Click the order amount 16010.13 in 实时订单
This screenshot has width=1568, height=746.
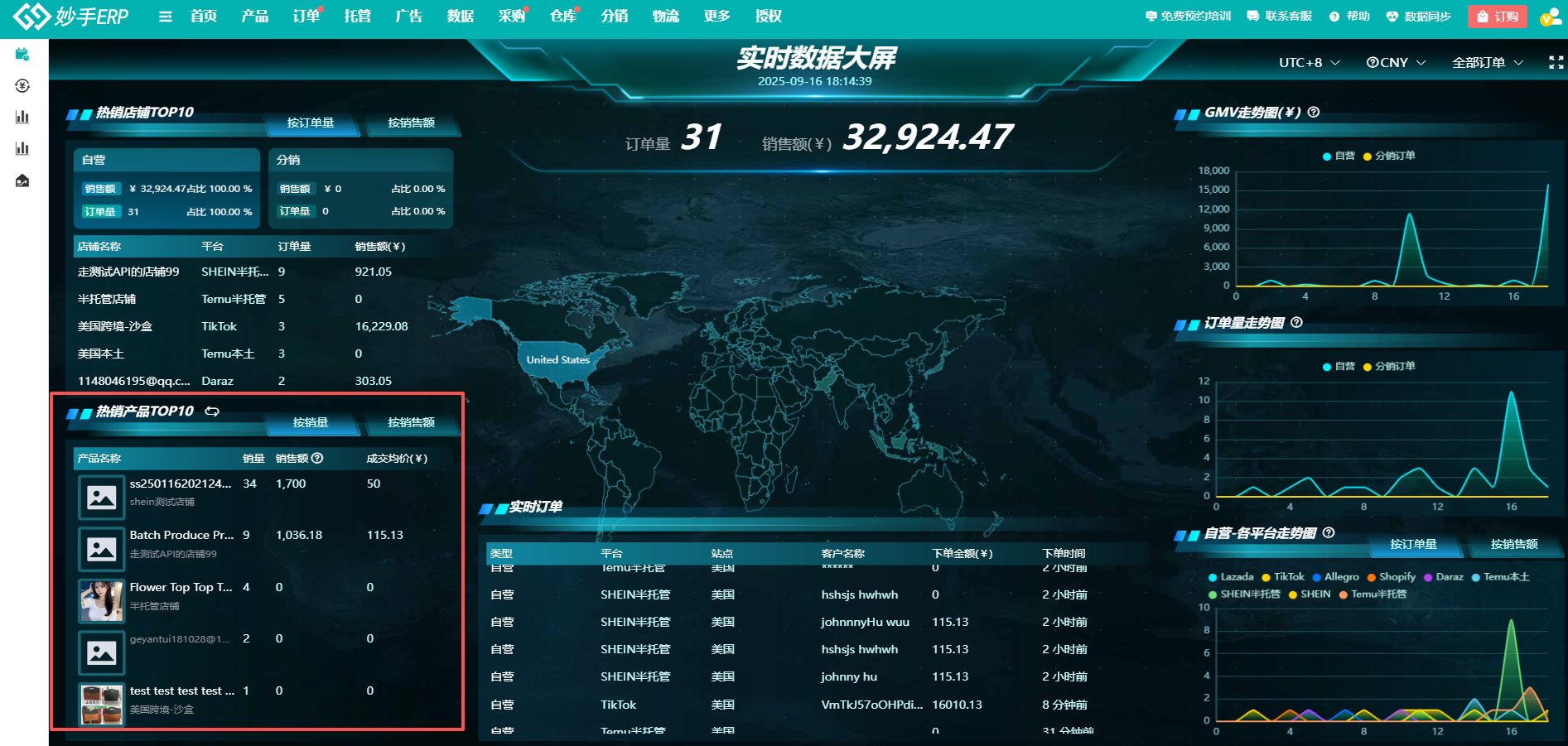[958, 705]
